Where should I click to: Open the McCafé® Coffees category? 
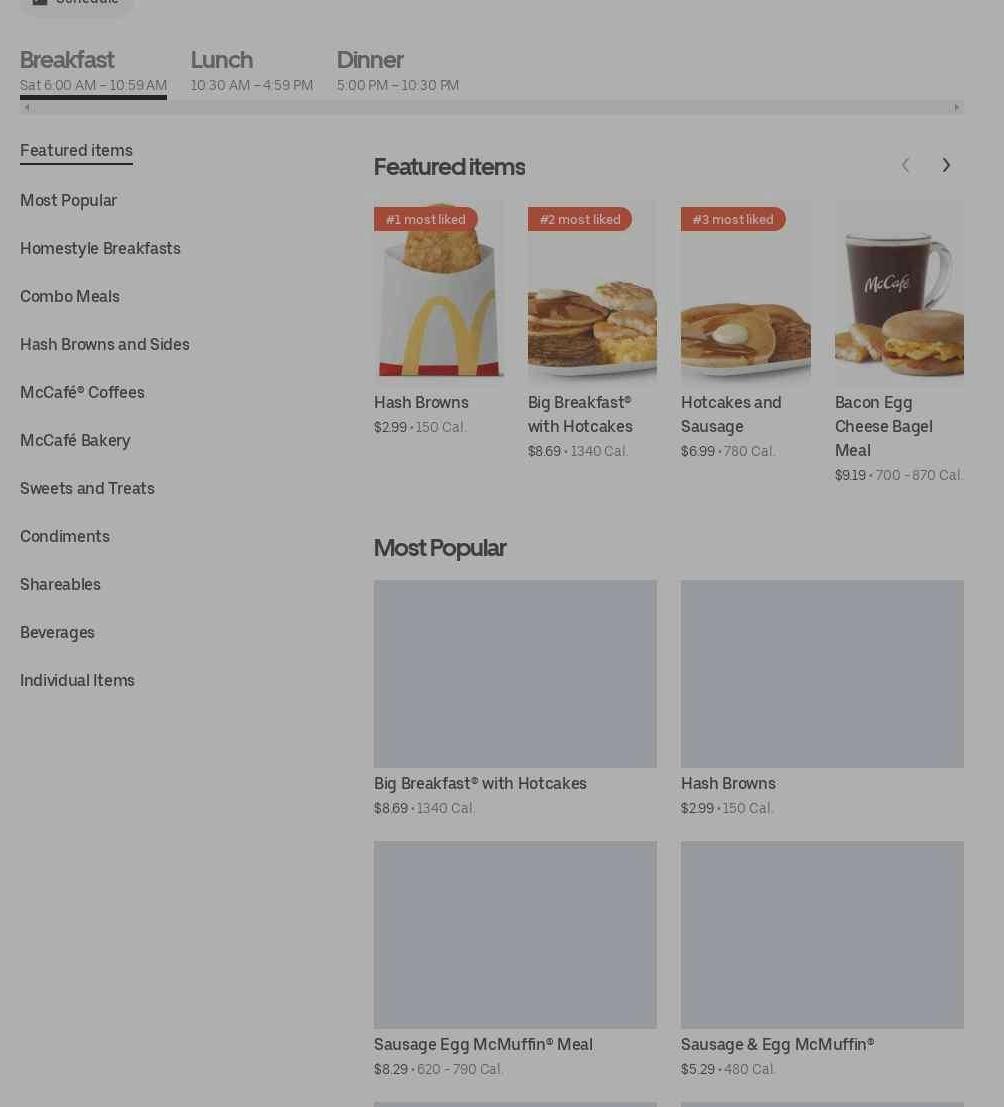82,393
